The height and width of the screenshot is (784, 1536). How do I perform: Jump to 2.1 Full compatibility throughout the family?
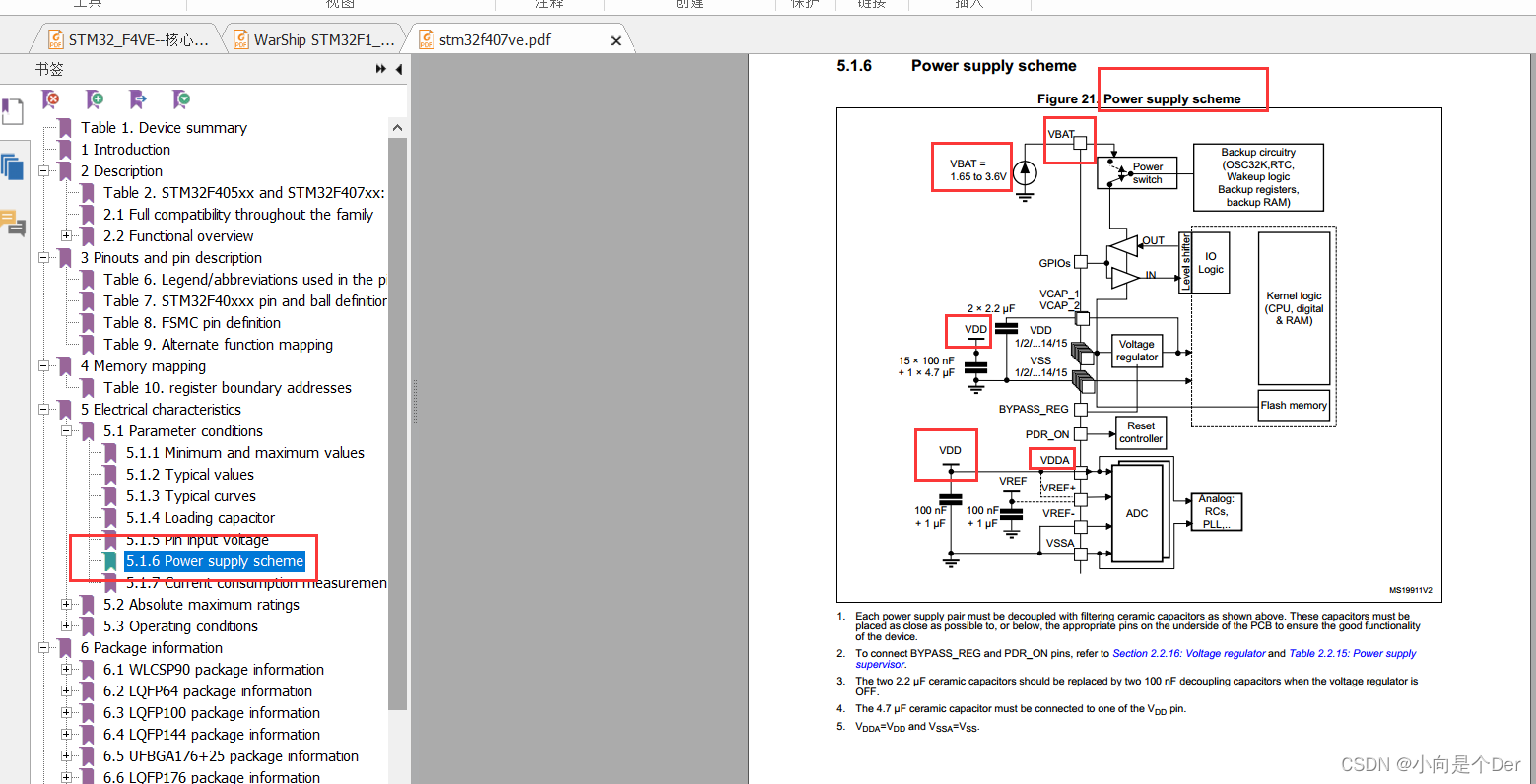(238, 215)
